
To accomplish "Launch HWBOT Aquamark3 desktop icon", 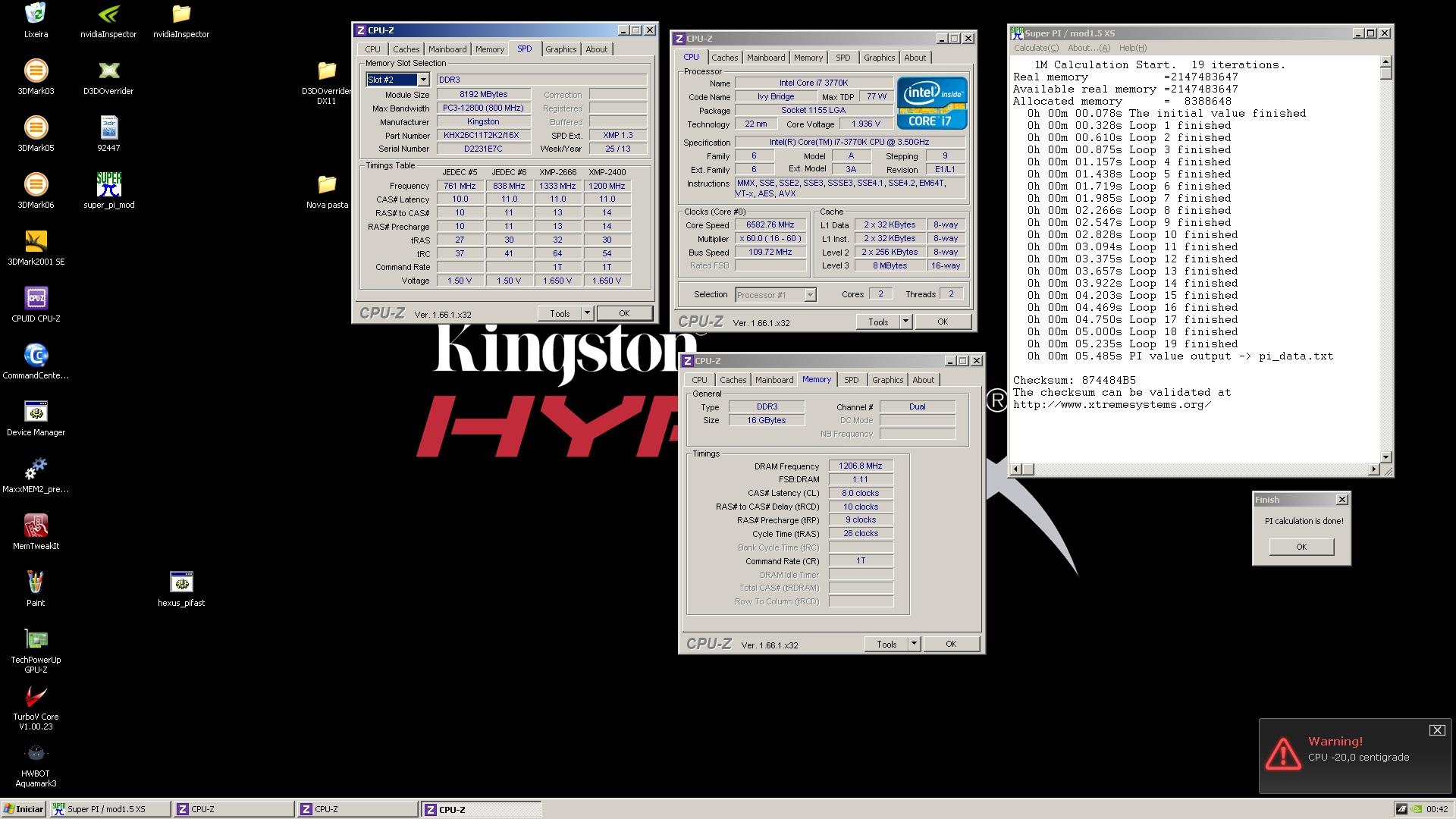I will [x=36, y=764].
